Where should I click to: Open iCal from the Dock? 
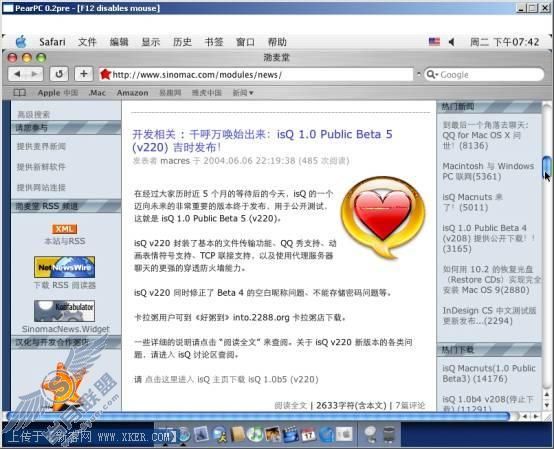[308, 434]
